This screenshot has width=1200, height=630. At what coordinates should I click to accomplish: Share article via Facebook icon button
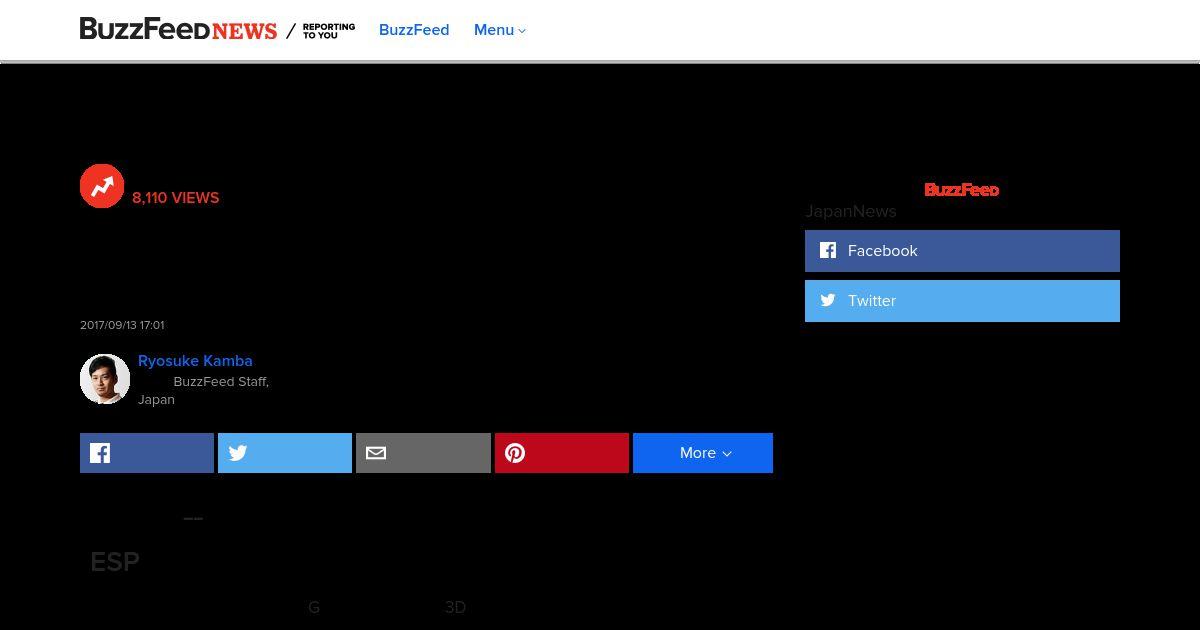(x=147, y=453)
